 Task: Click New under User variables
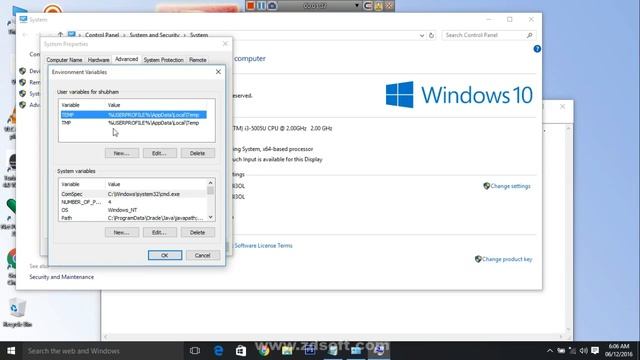point(122,153)
